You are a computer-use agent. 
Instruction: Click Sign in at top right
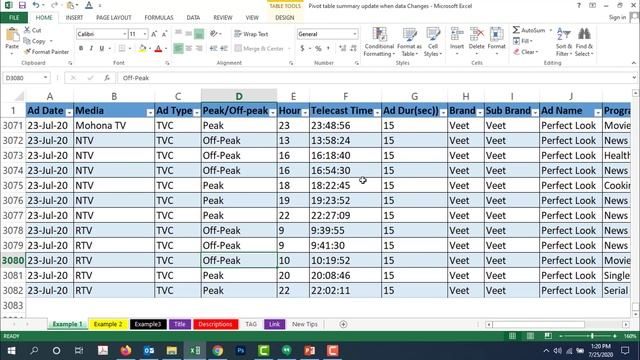pos(617,18)
